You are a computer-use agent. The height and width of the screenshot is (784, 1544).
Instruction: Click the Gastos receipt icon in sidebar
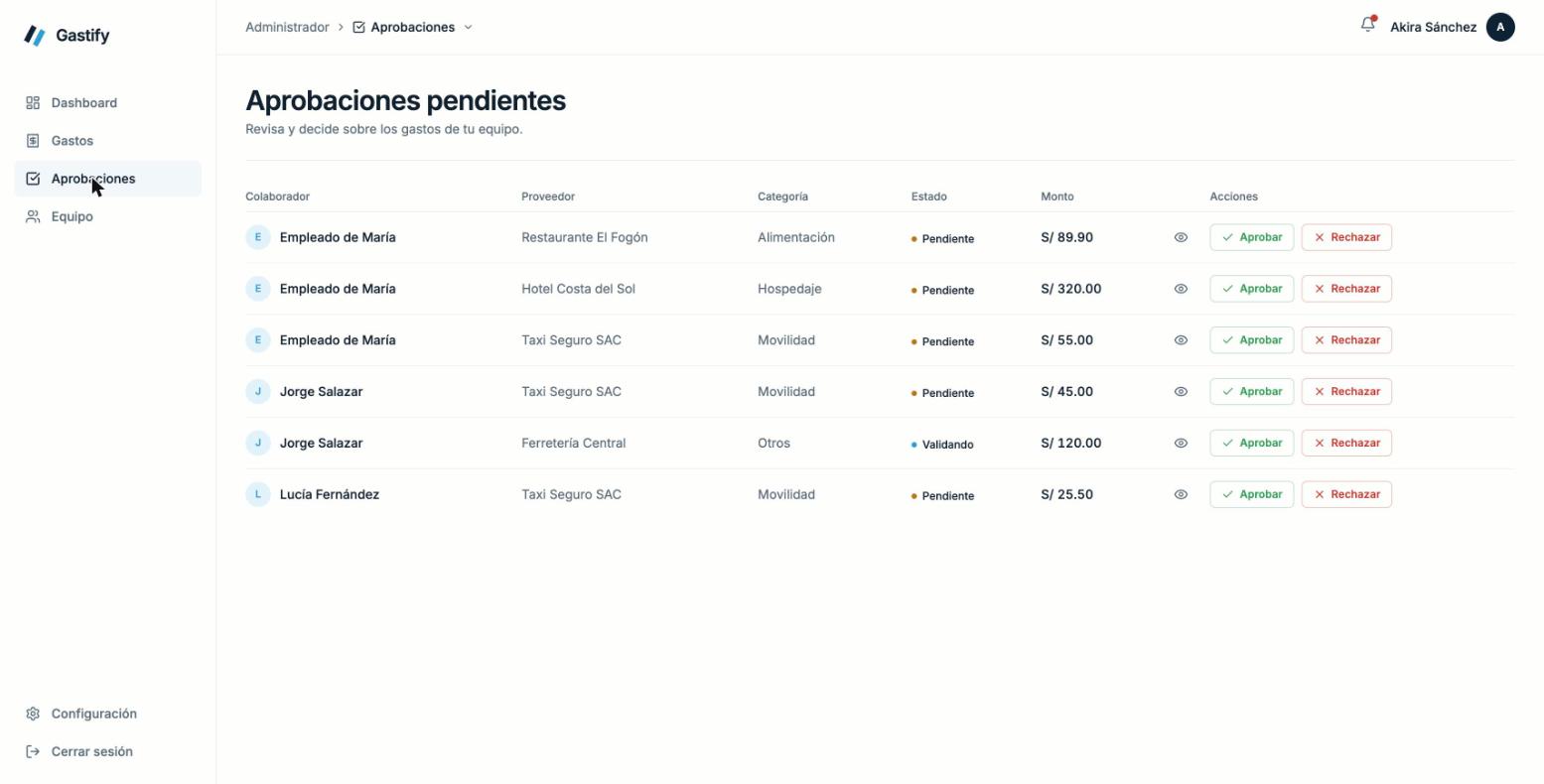pyautogui.click(x=33, y=141)
